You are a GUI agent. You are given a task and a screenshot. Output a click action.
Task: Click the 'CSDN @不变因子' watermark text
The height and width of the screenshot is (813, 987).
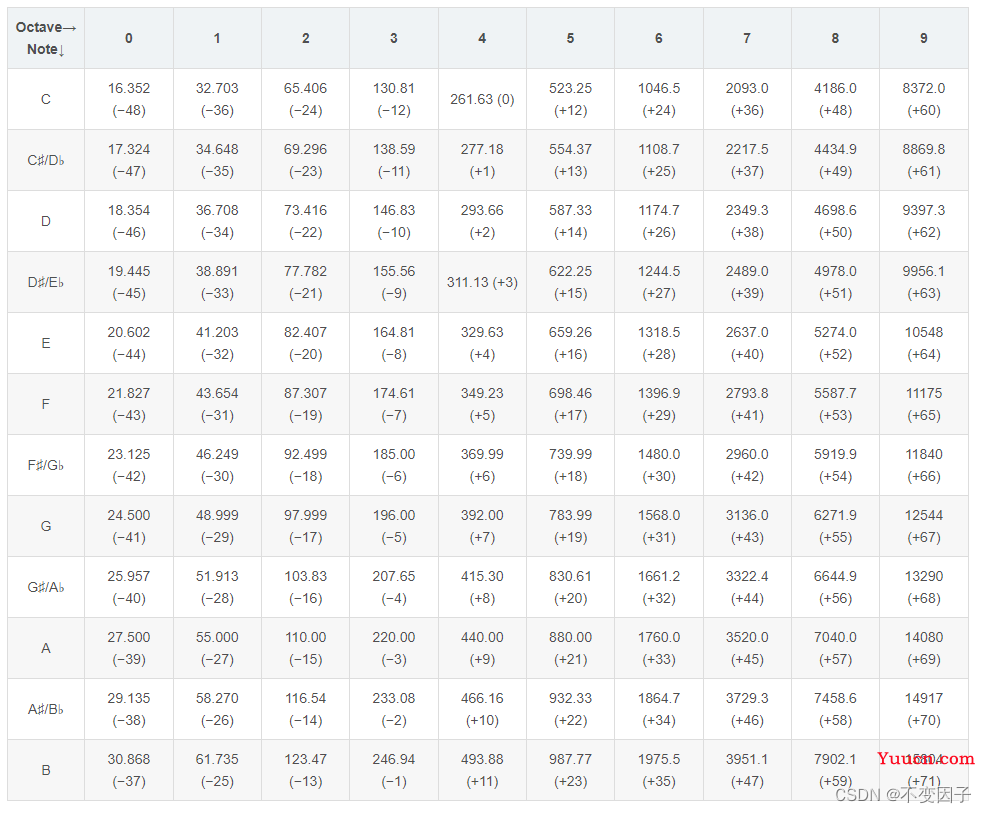point(902,795)
